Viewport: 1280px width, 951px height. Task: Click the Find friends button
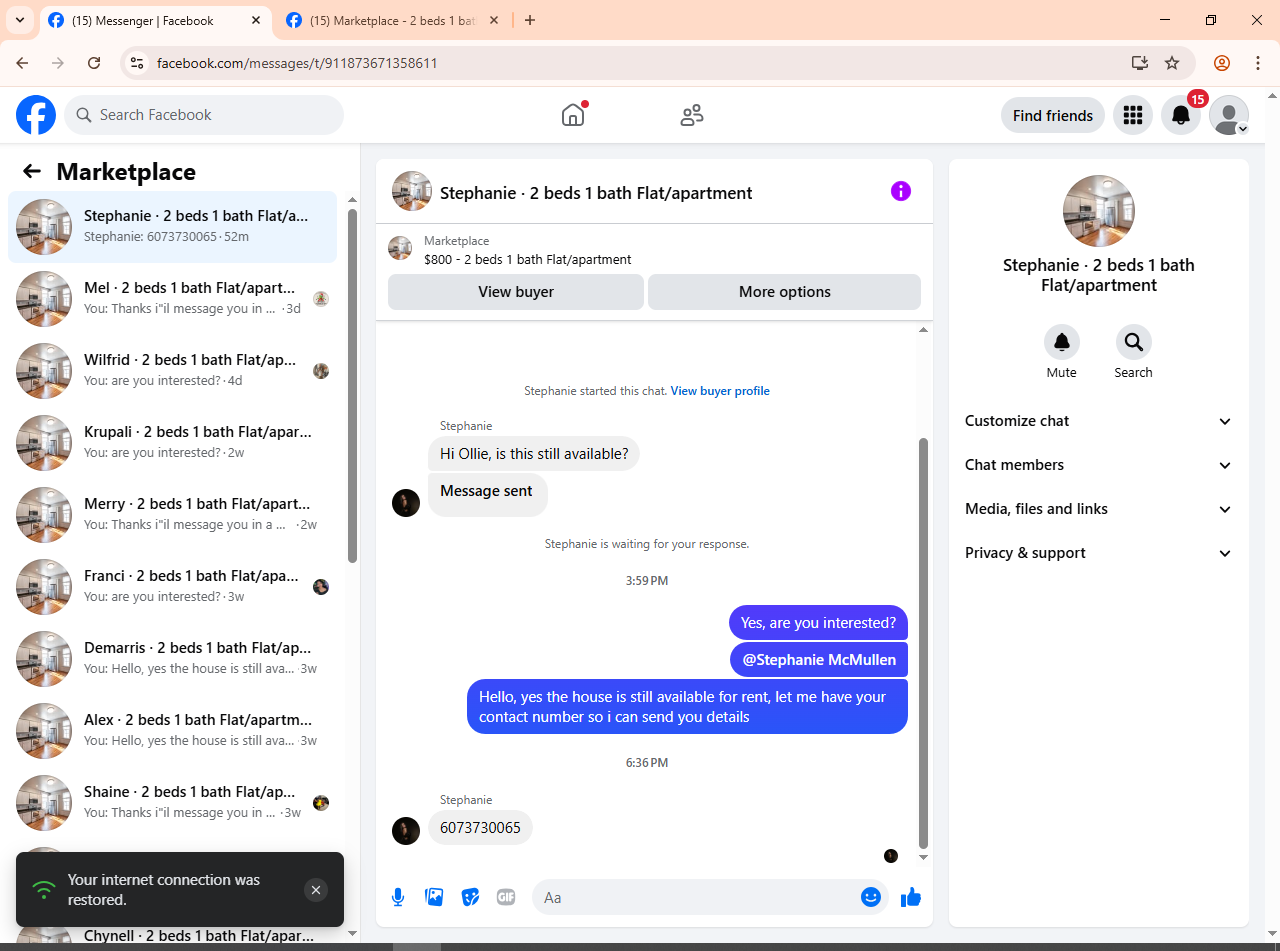tap(1053, 115)
